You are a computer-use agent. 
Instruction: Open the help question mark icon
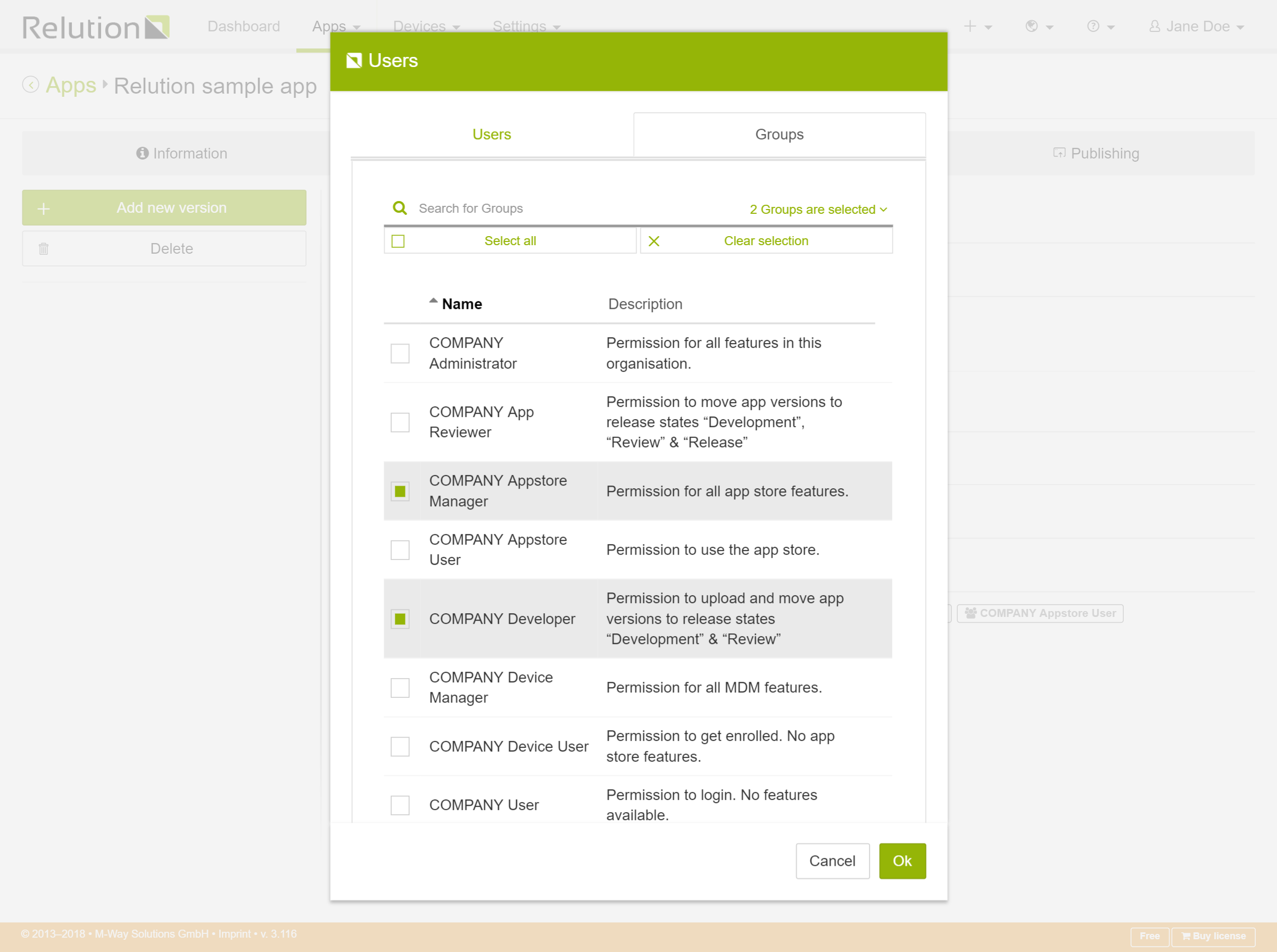point(1093,26)
